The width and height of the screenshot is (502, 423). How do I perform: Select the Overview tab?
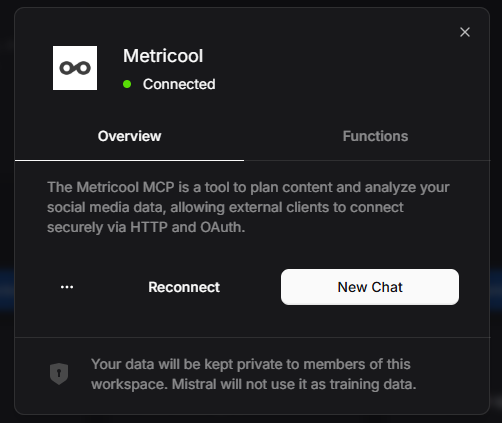tap(129, 136)
